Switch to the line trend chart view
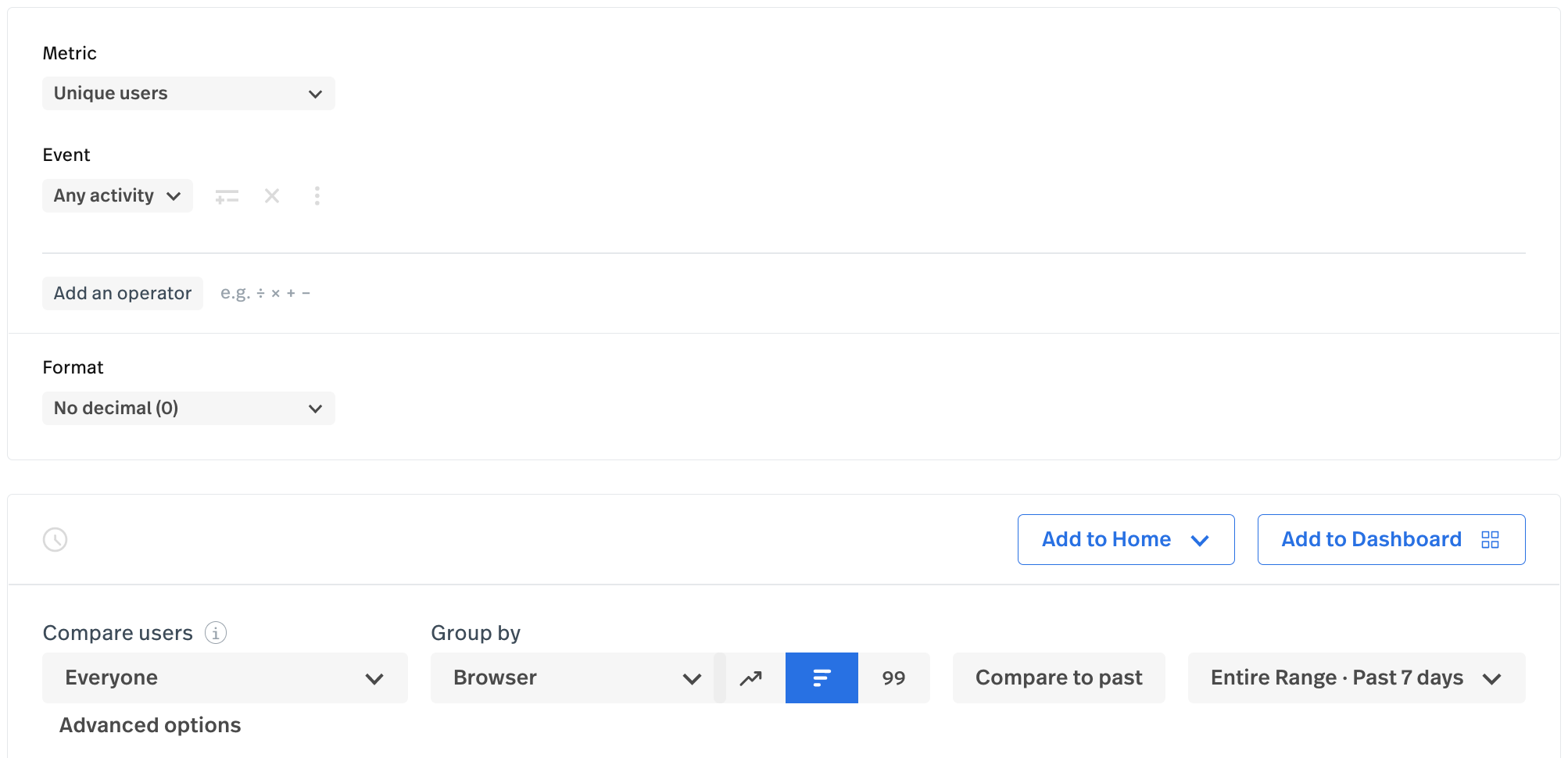This screenshot has width=1568, height=758. point(751,678)
